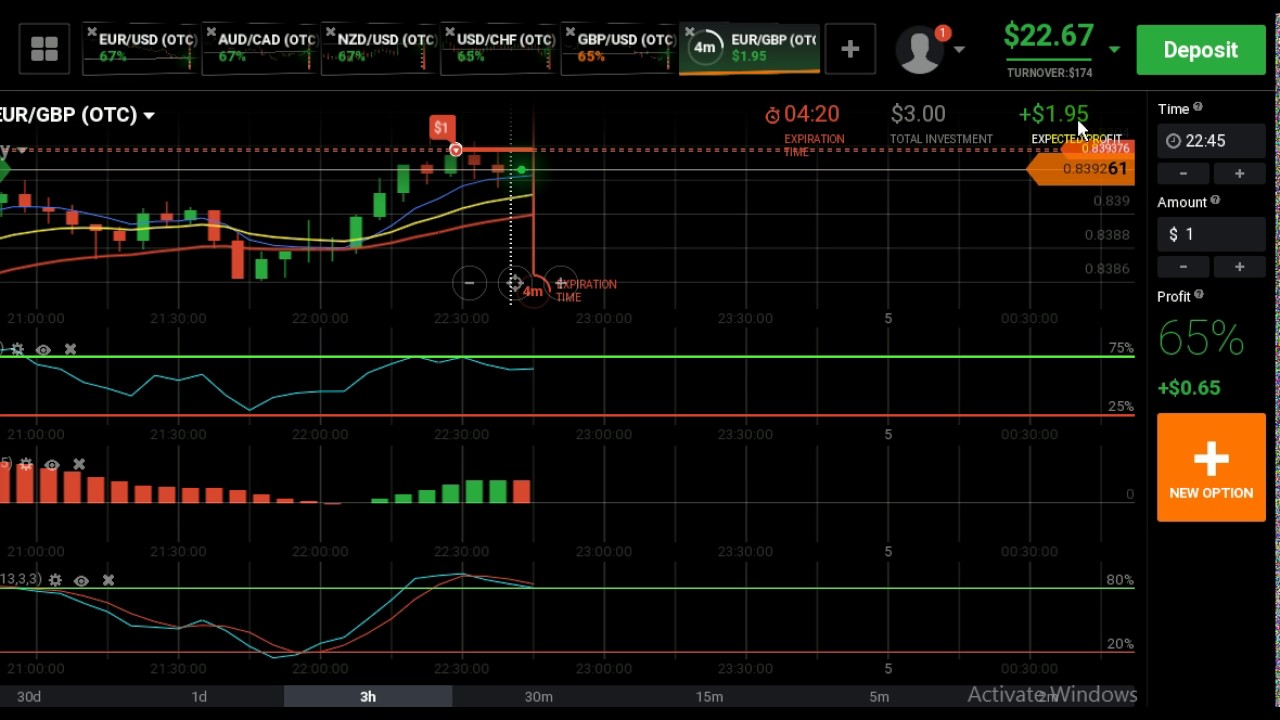Expand the EUR/GBP (OTC) asset dropdown
Viewport: 1280px width, 720px height.
click(149, 116)
